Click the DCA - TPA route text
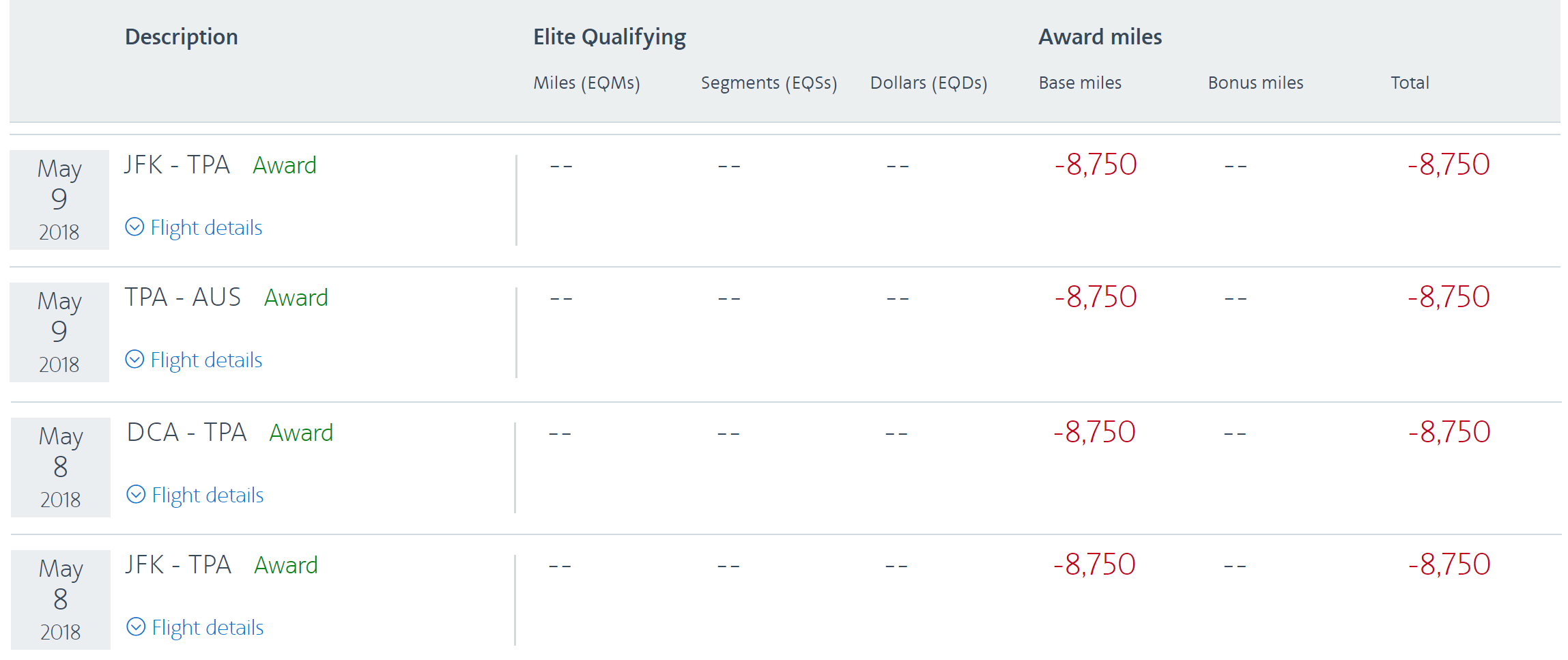The width and height of the screenshot is (1568, 660). click(186, 433)
